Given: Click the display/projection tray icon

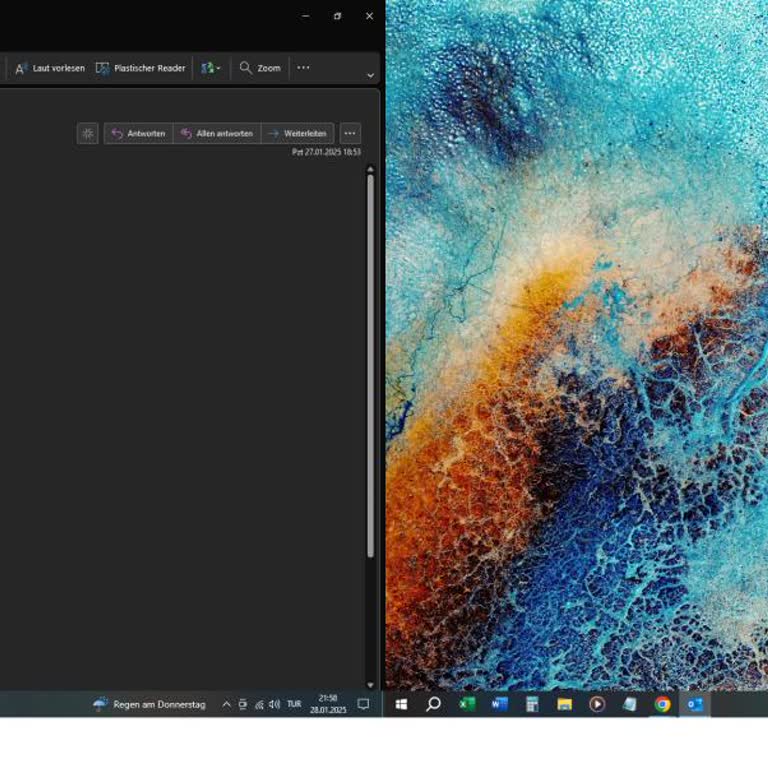Looking at the screenshot, I should pos(242,705).
